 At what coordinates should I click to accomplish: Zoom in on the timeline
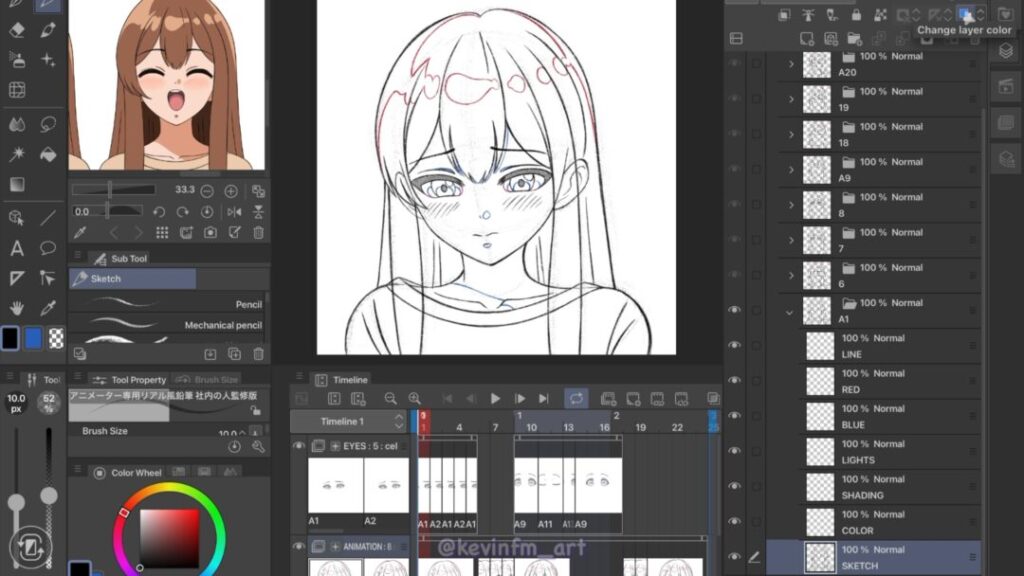coord(414,398)
